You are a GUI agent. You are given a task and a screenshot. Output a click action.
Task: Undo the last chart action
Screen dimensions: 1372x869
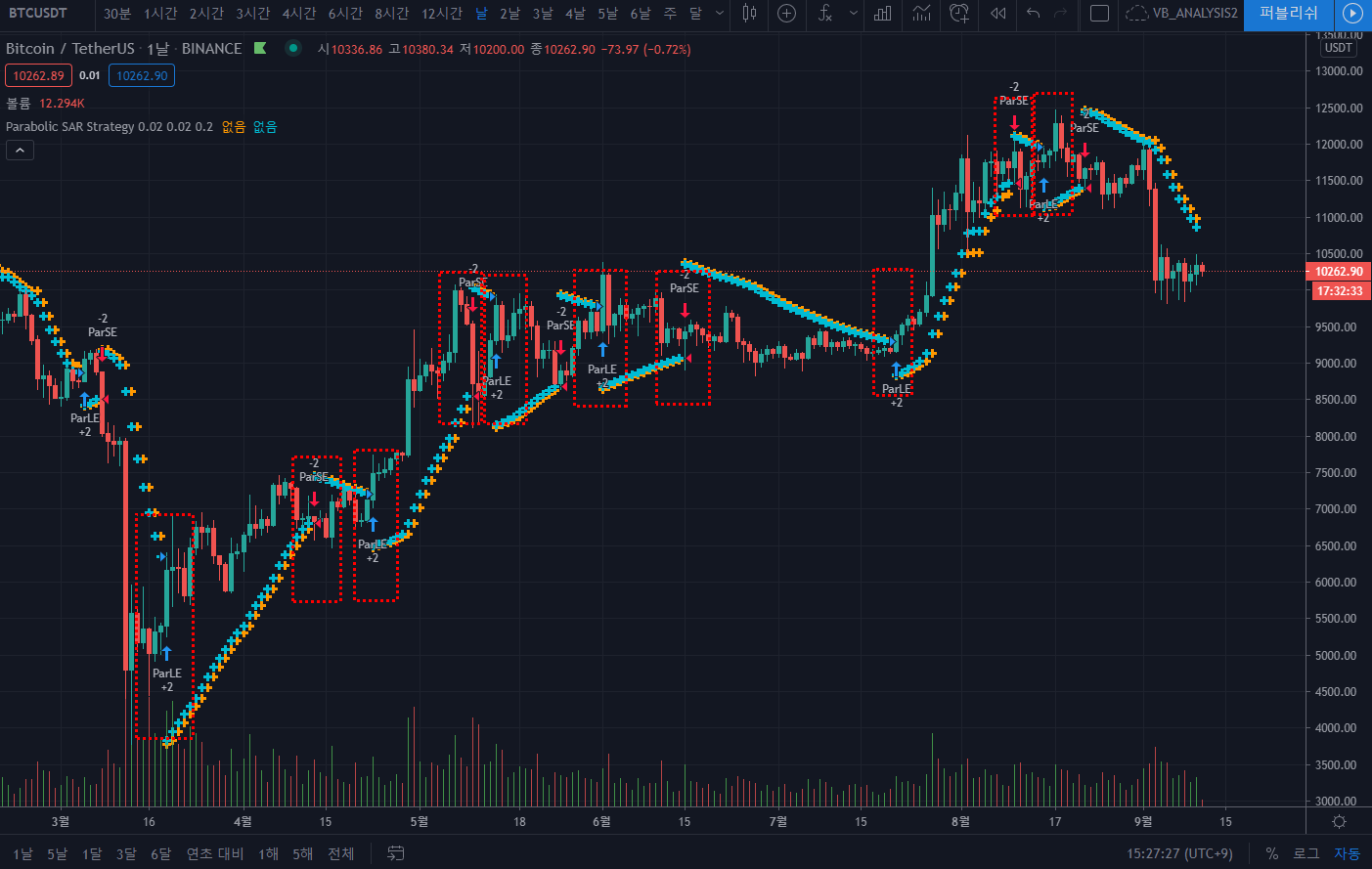tap(1033, 14)
